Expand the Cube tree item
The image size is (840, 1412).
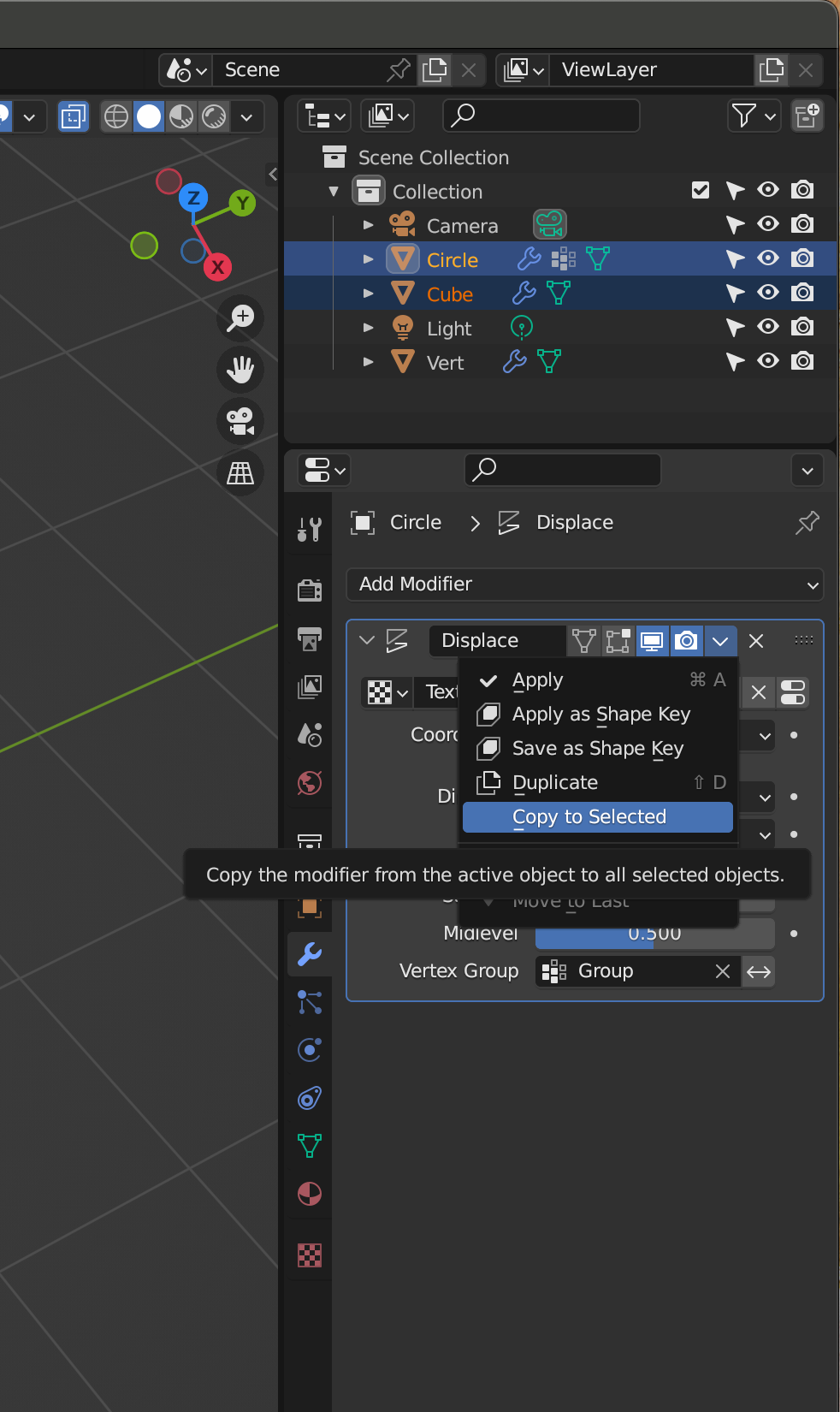coord(369,294)
